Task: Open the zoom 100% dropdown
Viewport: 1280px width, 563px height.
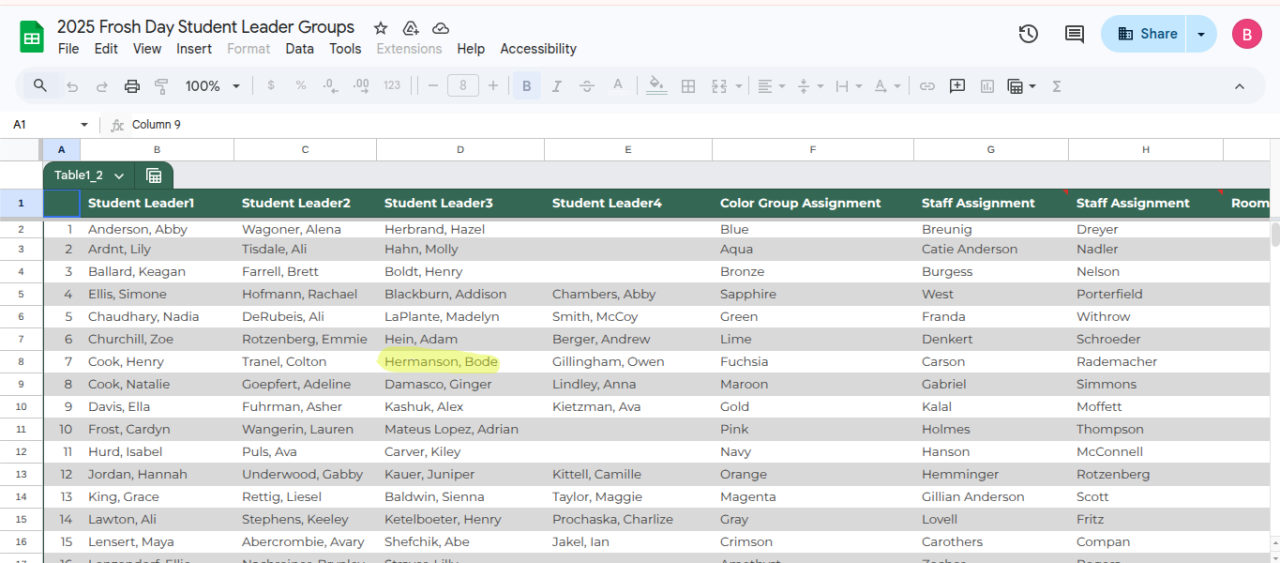Action: (212, 86)
